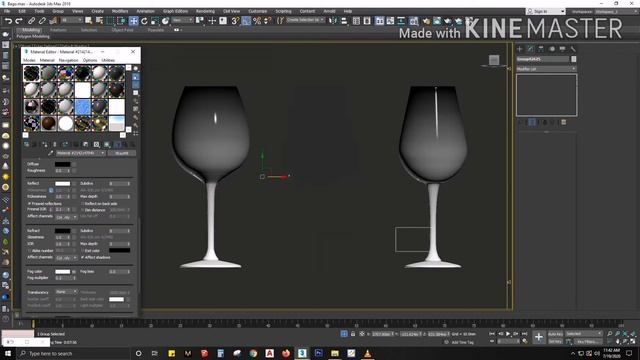The image size is (640, 360).
Task: Activate the Select and Scale tool
Action: tap(155, 21)
